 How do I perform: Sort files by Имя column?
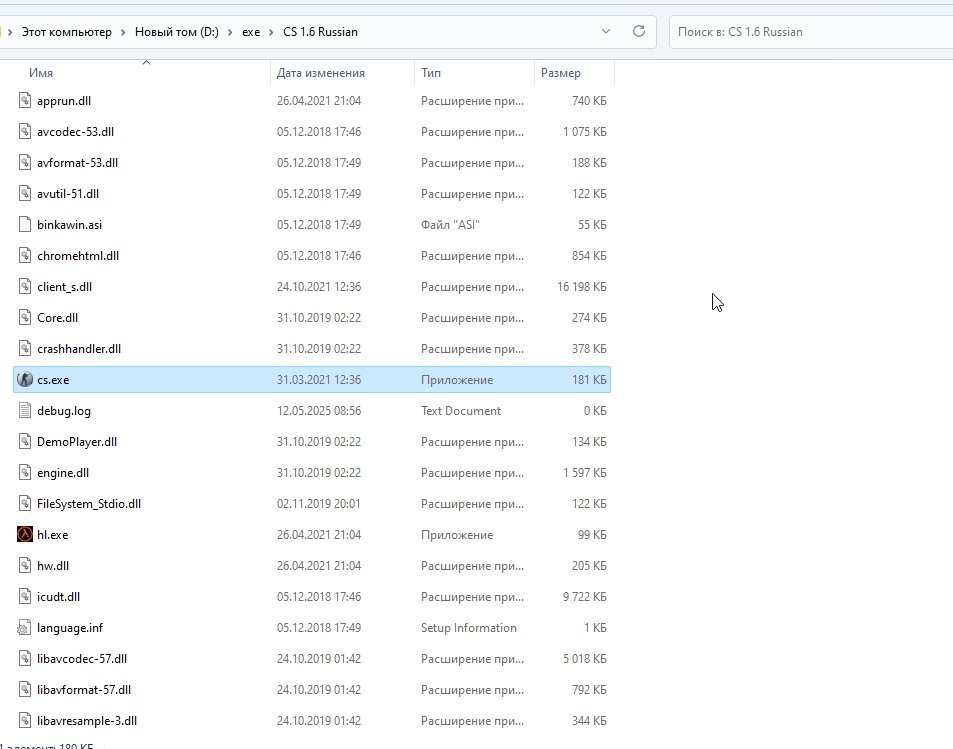[41, 73]
